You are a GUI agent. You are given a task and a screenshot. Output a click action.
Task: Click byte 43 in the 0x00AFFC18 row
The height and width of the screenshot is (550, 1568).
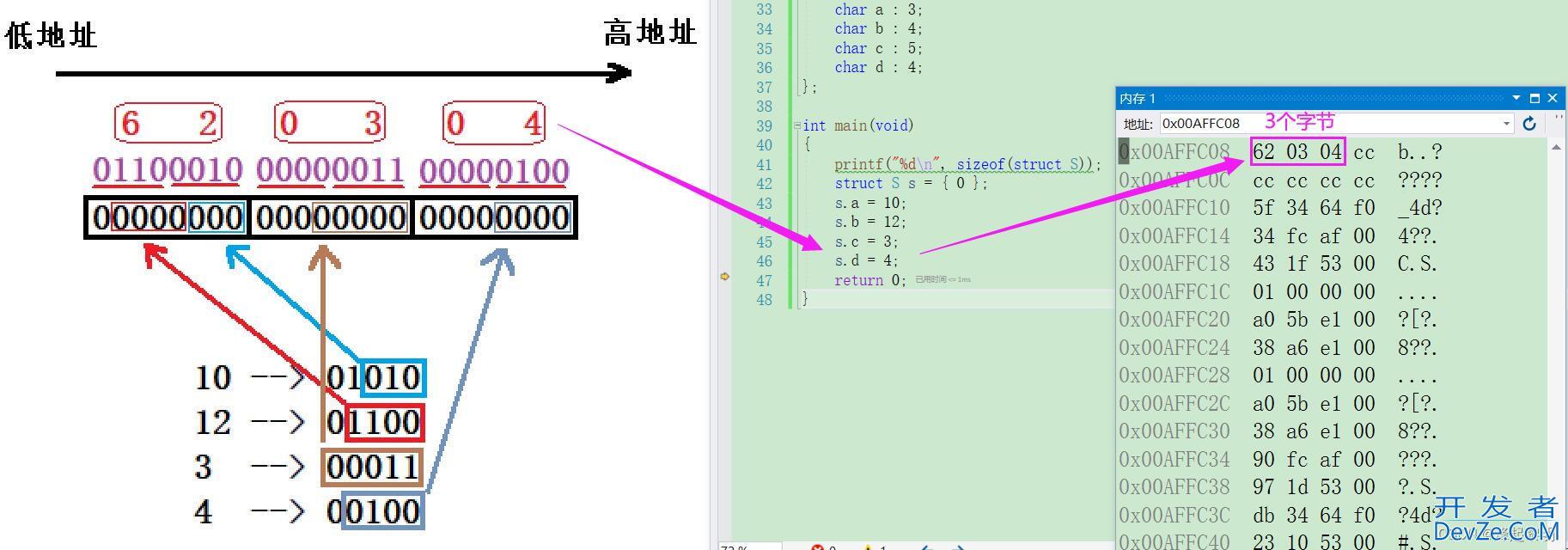click(x=1264, y=264)
